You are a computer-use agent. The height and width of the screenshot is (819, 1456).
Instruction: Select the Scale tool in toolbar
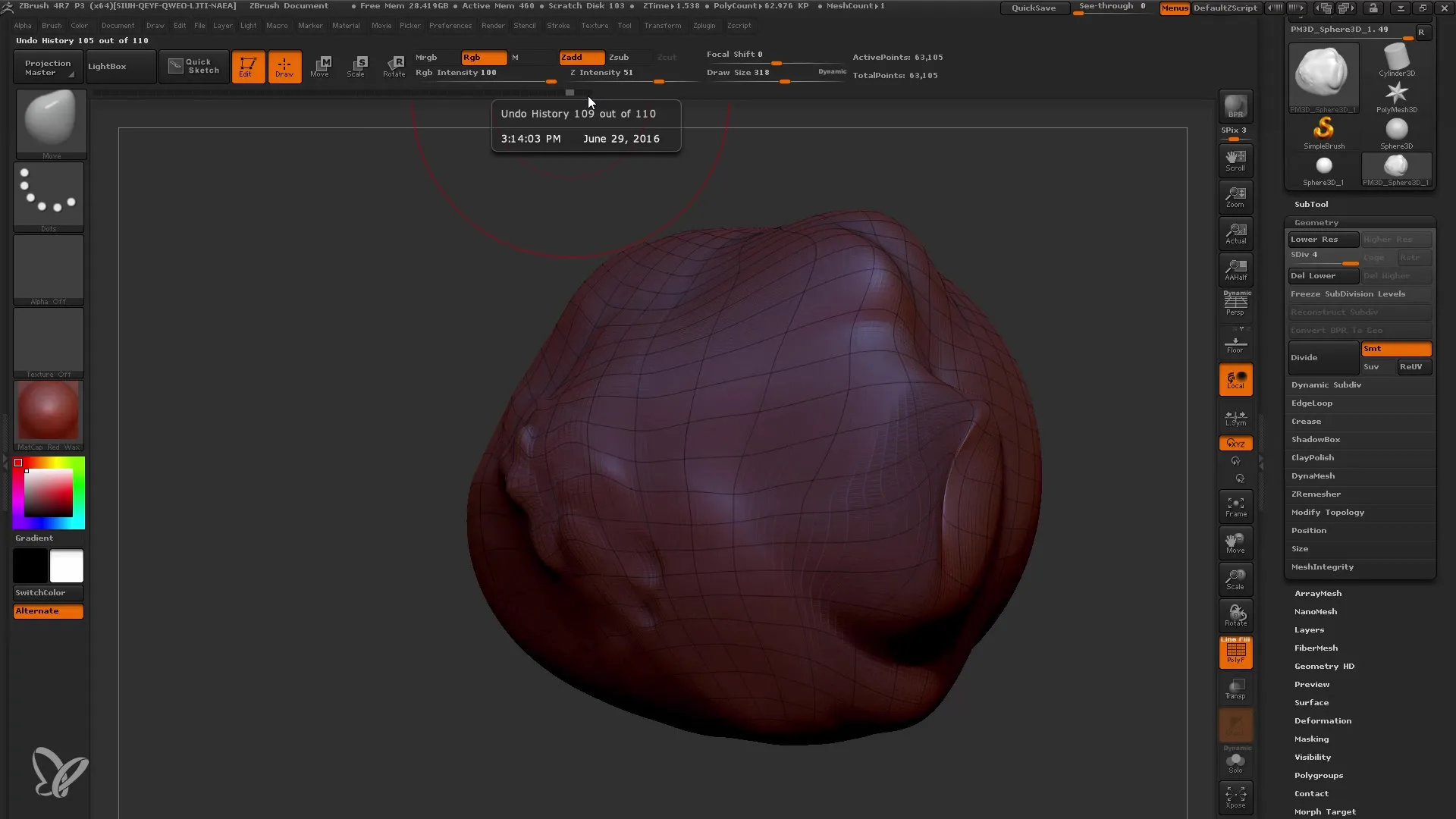[x=357, y=66]
